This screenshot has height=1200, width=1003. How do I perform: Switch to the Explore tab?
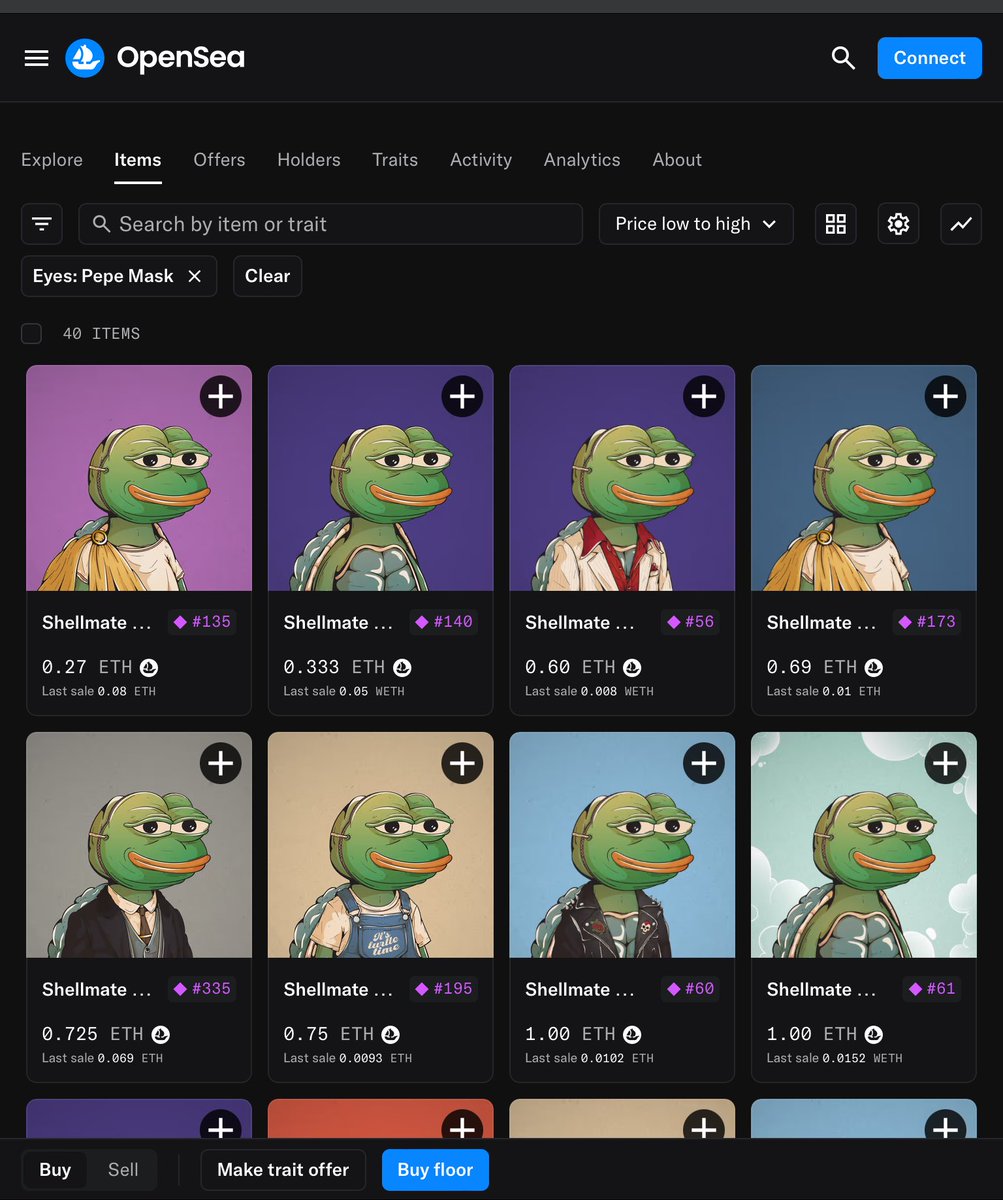point(52,160)
